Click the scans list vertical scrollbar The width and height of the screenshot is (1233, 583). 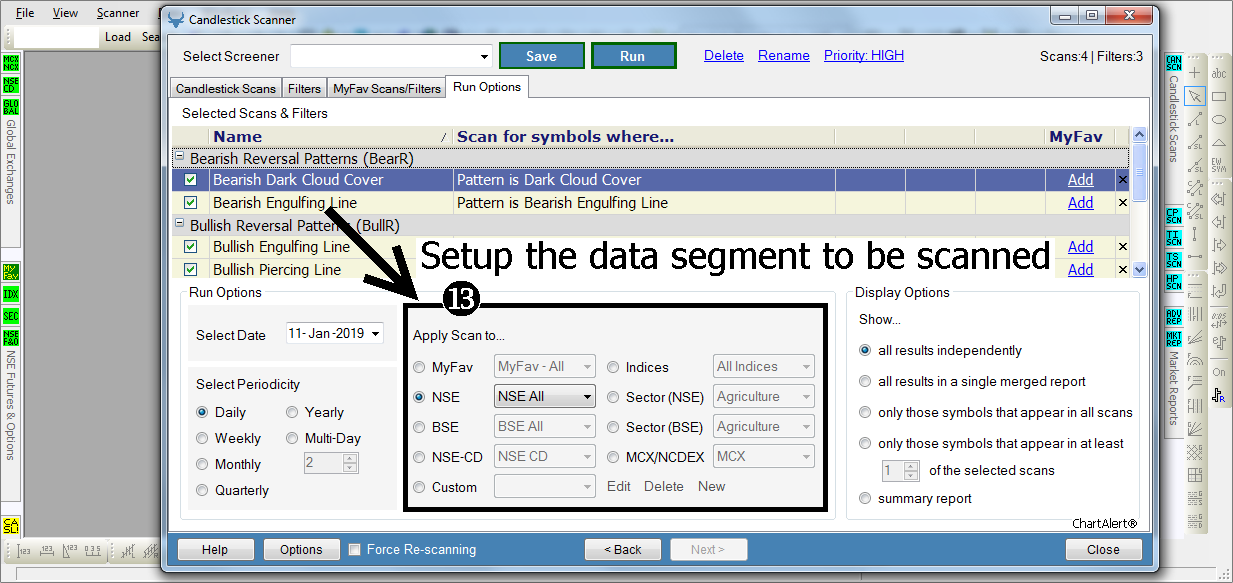point(1139,202)
